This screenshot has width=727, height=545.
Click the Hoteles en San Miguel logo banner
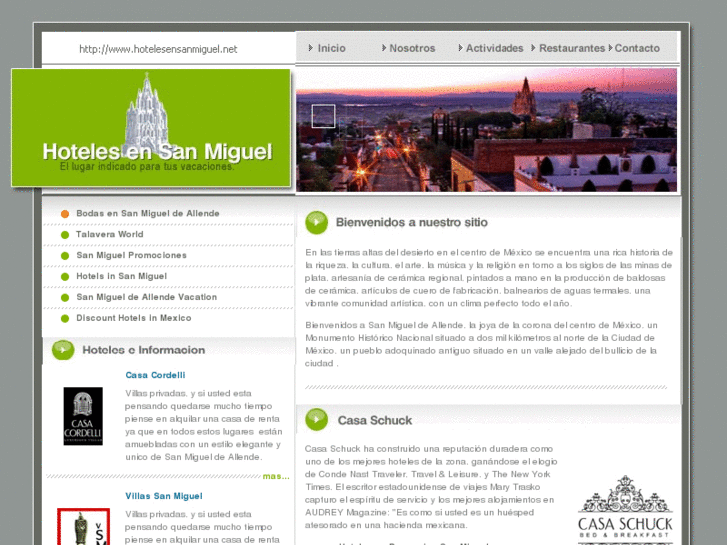tap(151, 128)
